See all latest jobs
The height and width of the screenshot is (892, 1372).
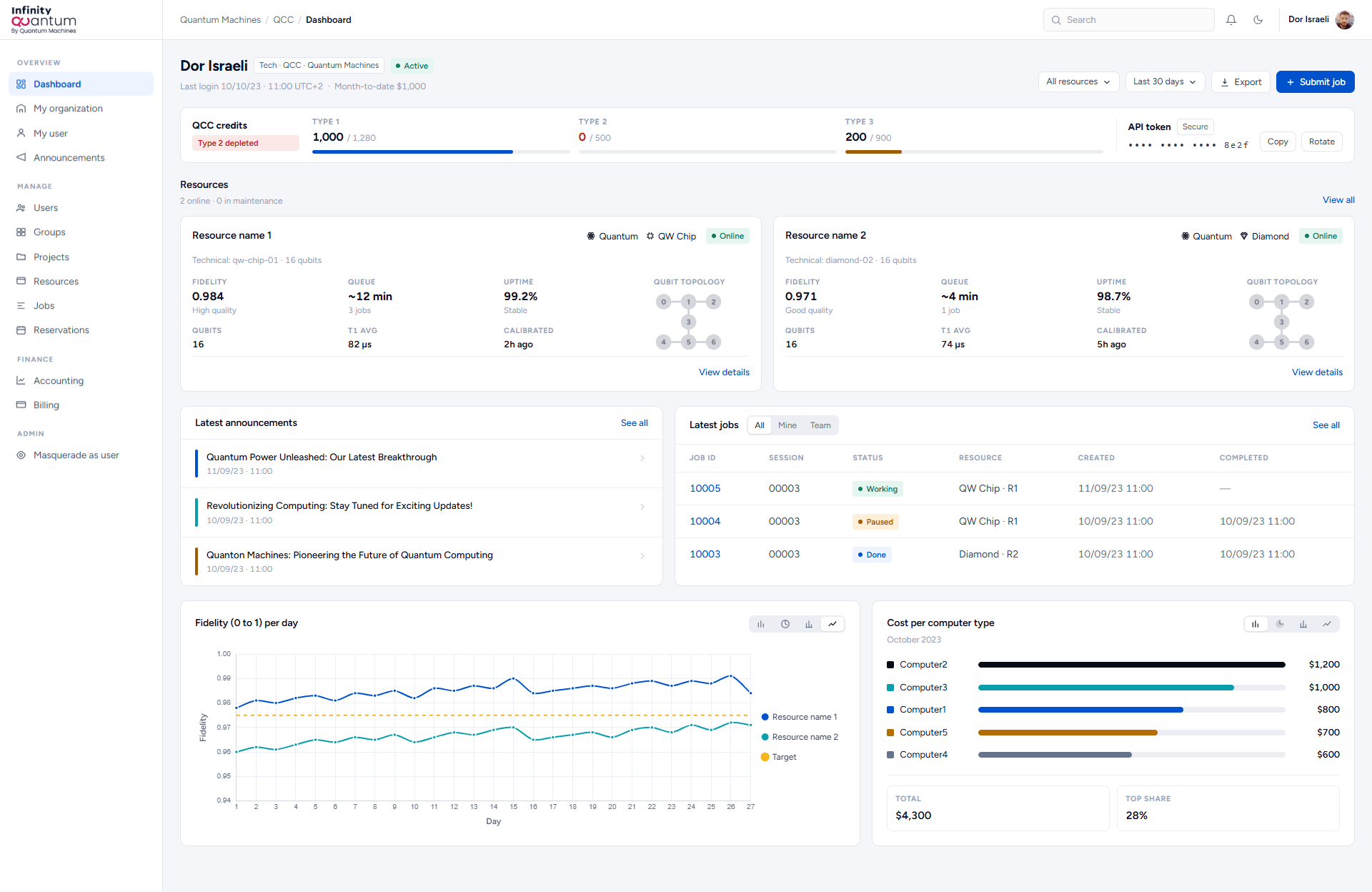tap(1326, 425)
